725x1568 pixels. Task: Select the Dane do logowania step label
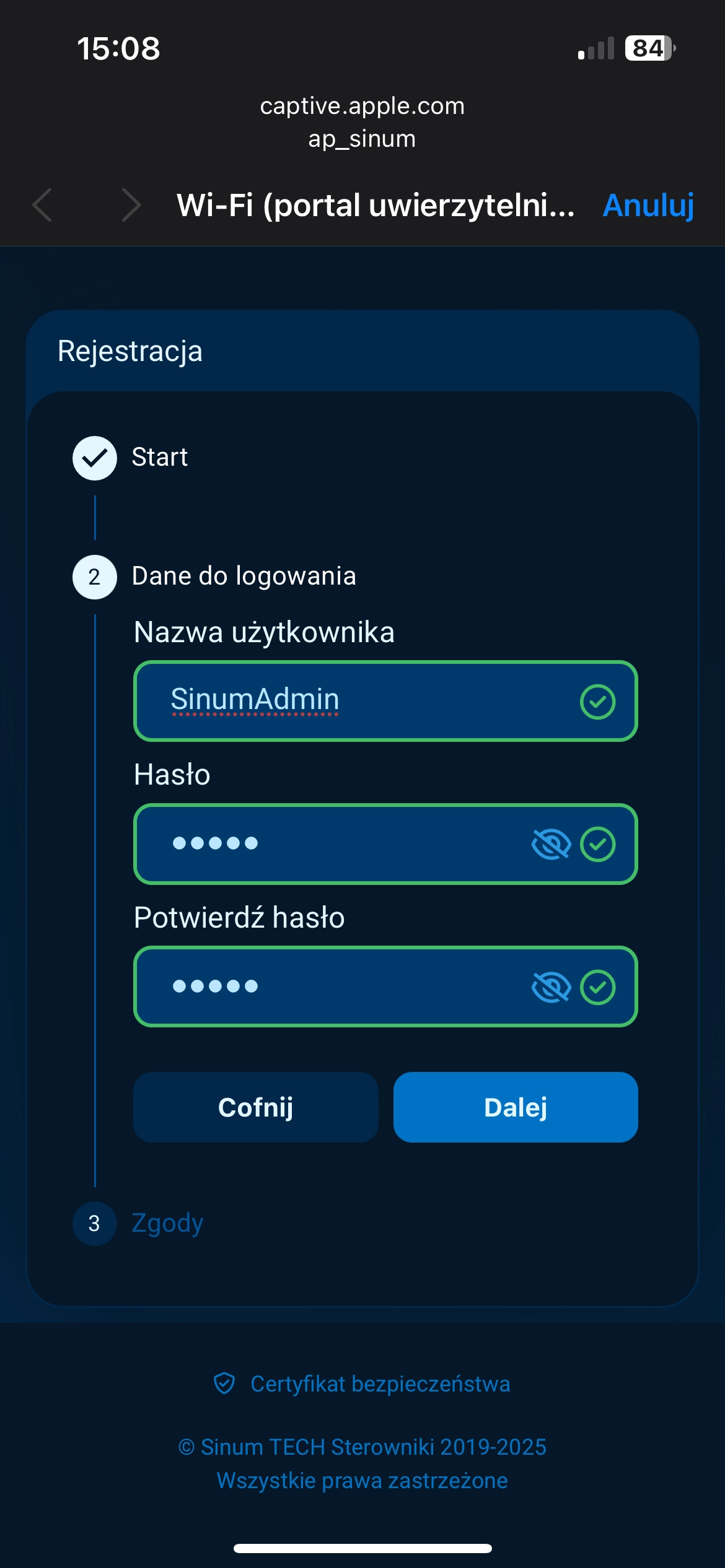coord(244,577)
